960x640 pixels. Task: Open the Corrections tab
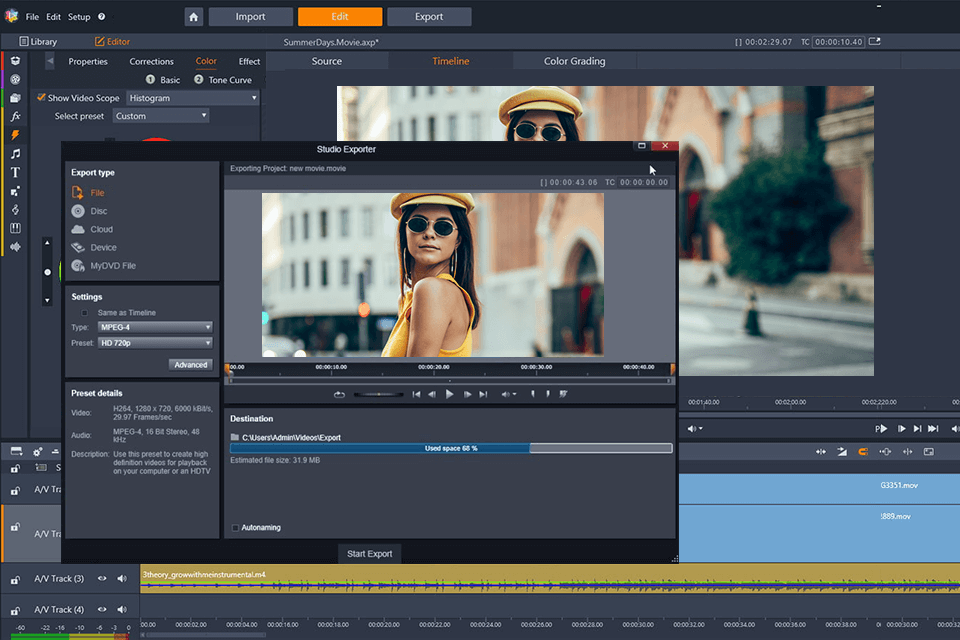(x=151, y=62)
